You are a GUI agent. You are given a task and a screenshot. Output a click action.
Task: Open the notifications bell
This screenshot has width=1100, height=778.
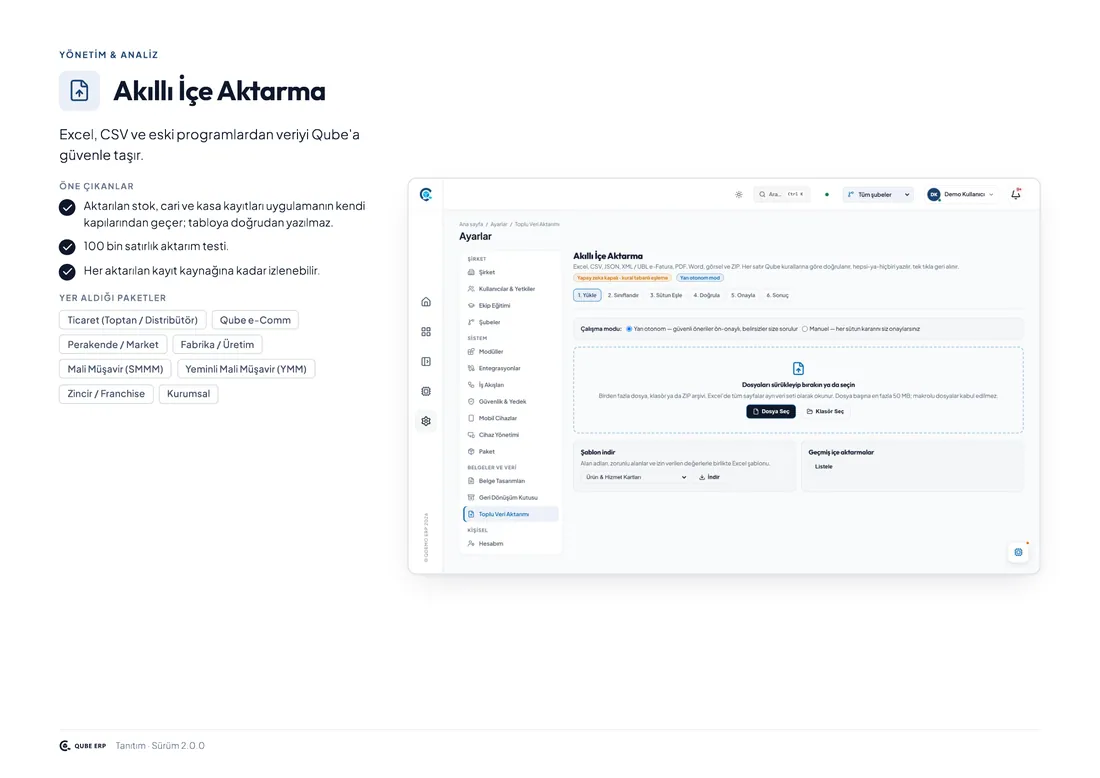pos(1016,194)
